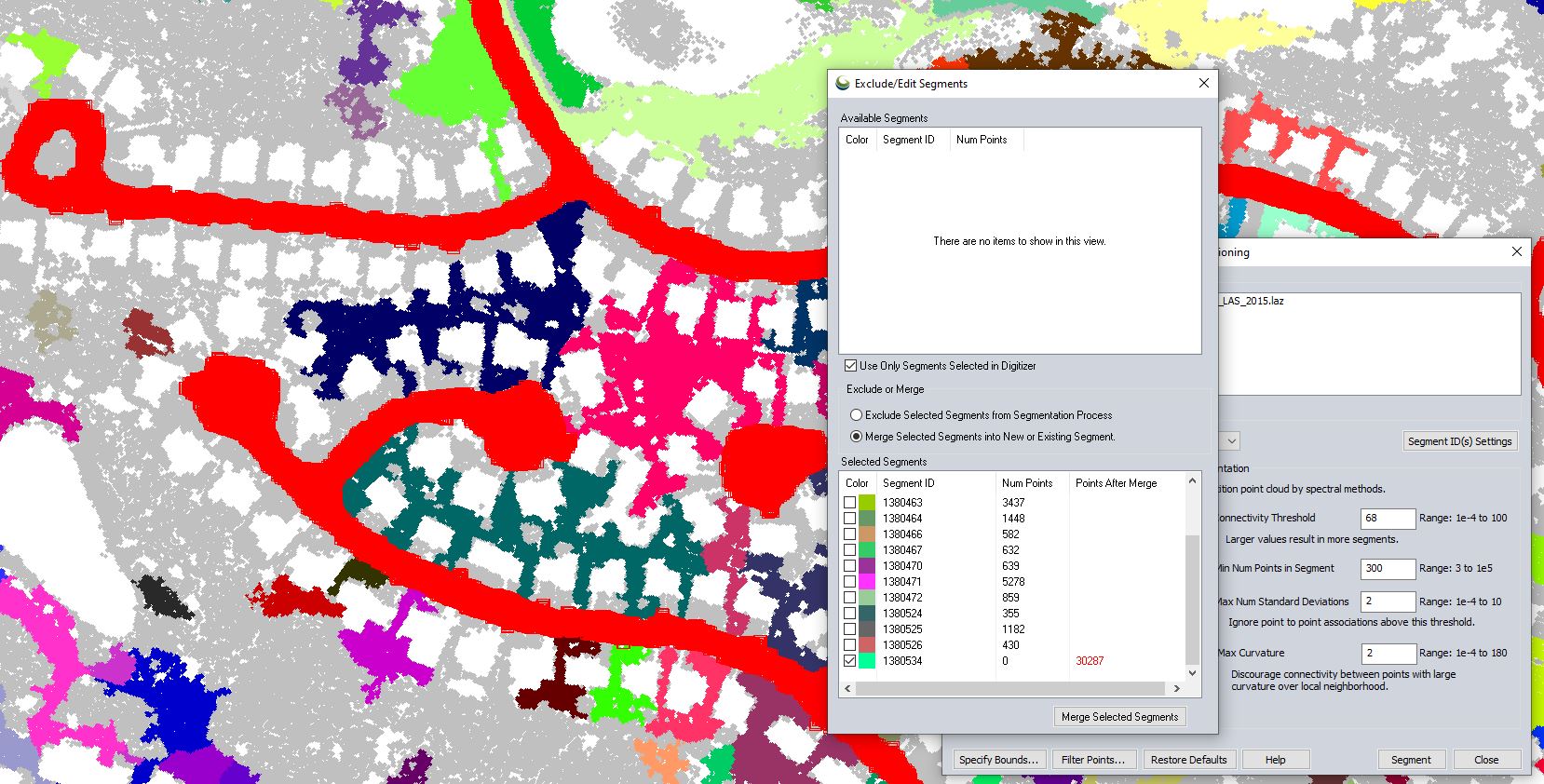The image size is (1544, 784).
Task: Check the box for segment 1380467
Action: pyautogui.click(x=849, y=550)
